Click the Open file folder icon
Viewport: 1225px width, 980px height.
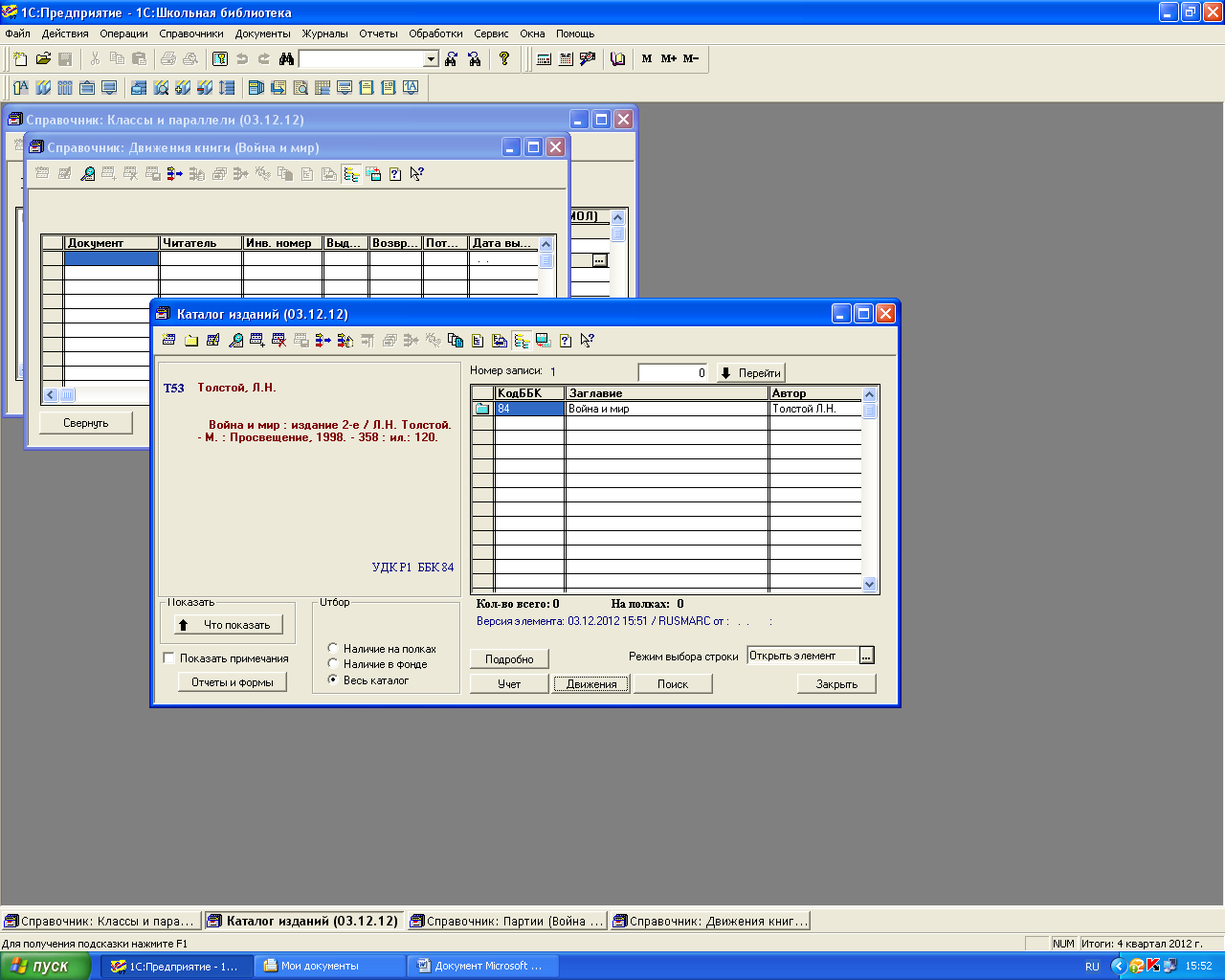[x=43, y=59]
